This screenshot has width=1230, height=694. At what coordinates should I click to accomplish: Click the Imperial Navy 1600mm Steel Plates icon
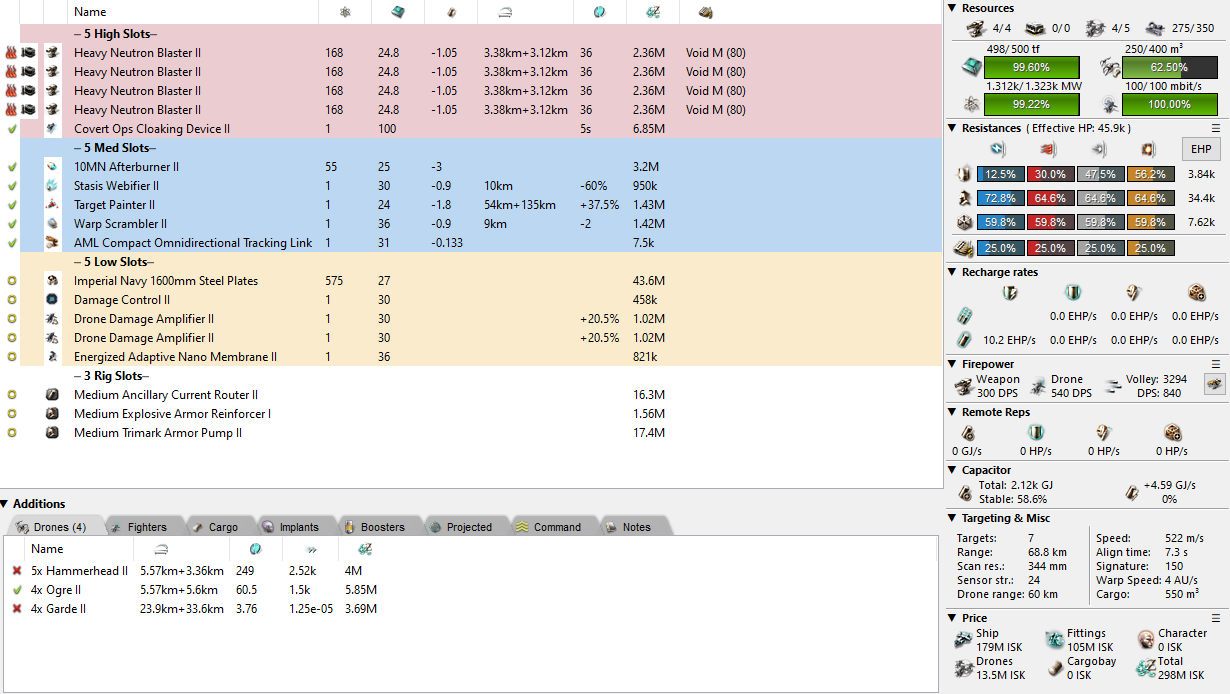pos(52,281)
